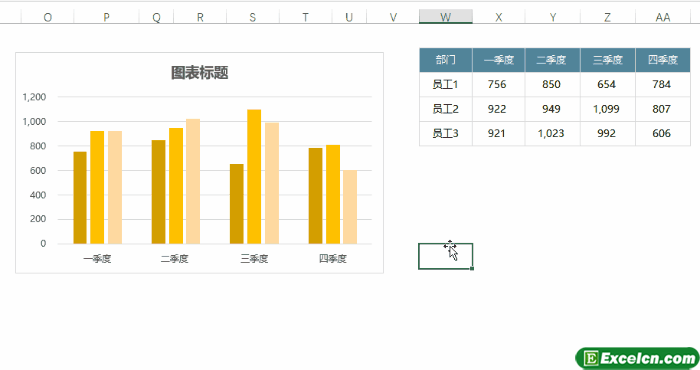Select the cell containing 1,023
This screenshot has width=700, height=370.
coord(553,133)
